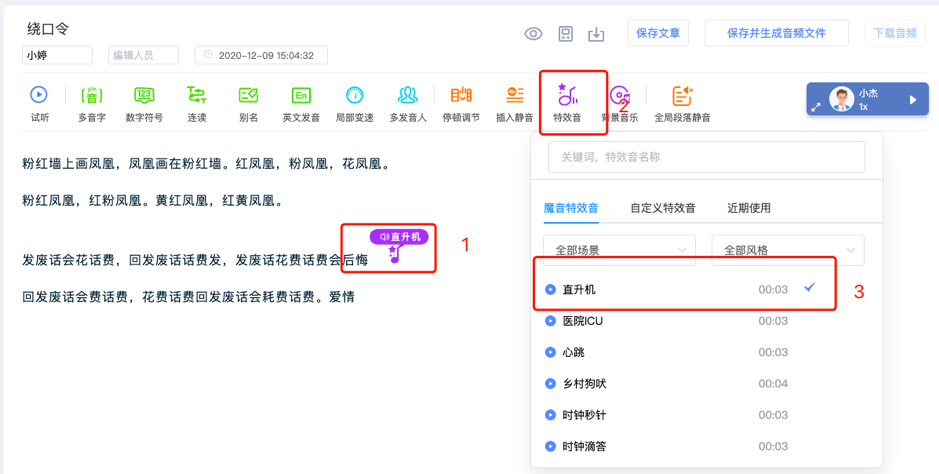
Task: Click the save disk icon in header
Action: click(x=565, y=34)
